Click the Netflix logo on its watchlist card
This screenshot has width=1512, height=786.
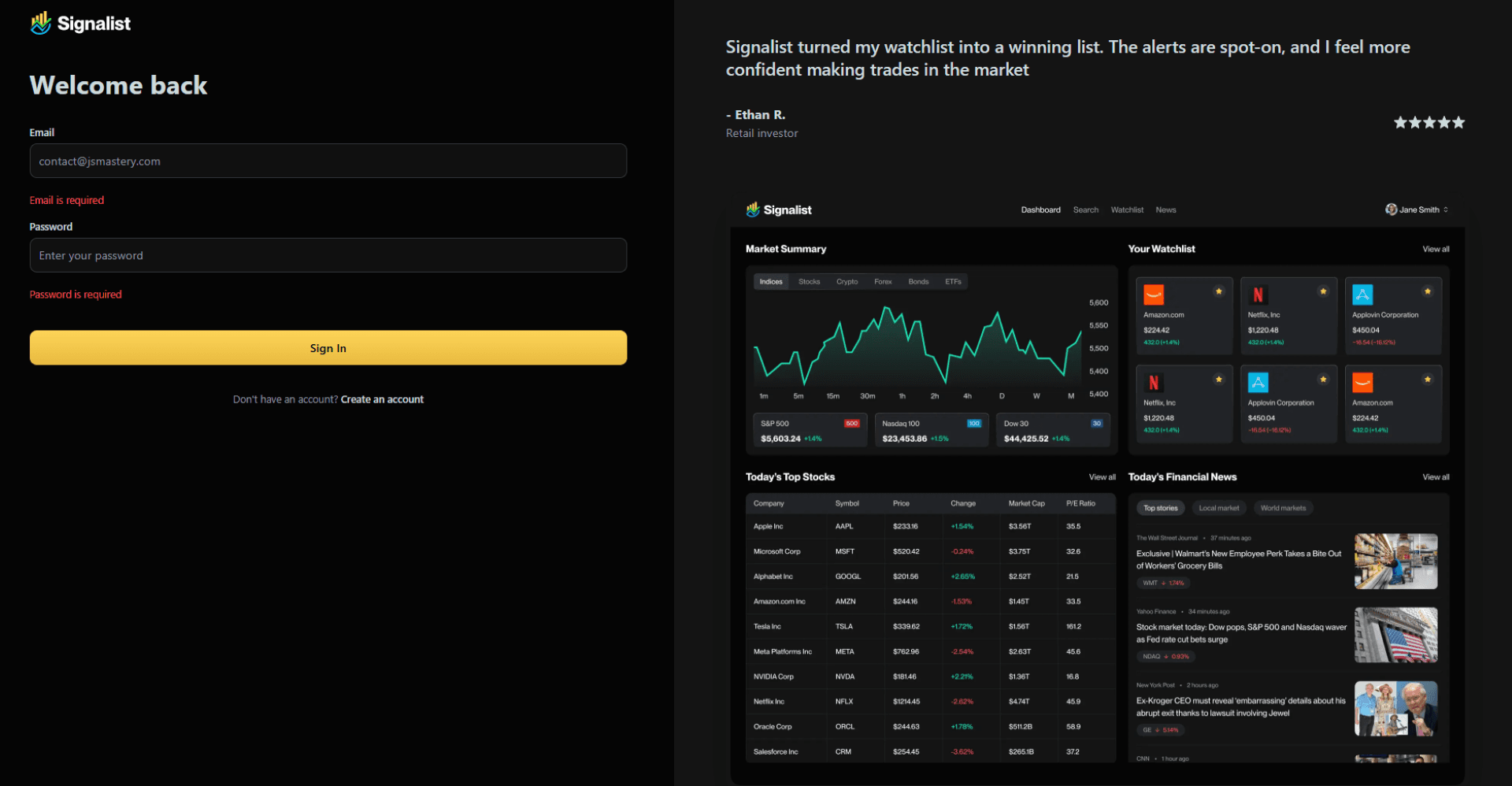click(1258, 294)
